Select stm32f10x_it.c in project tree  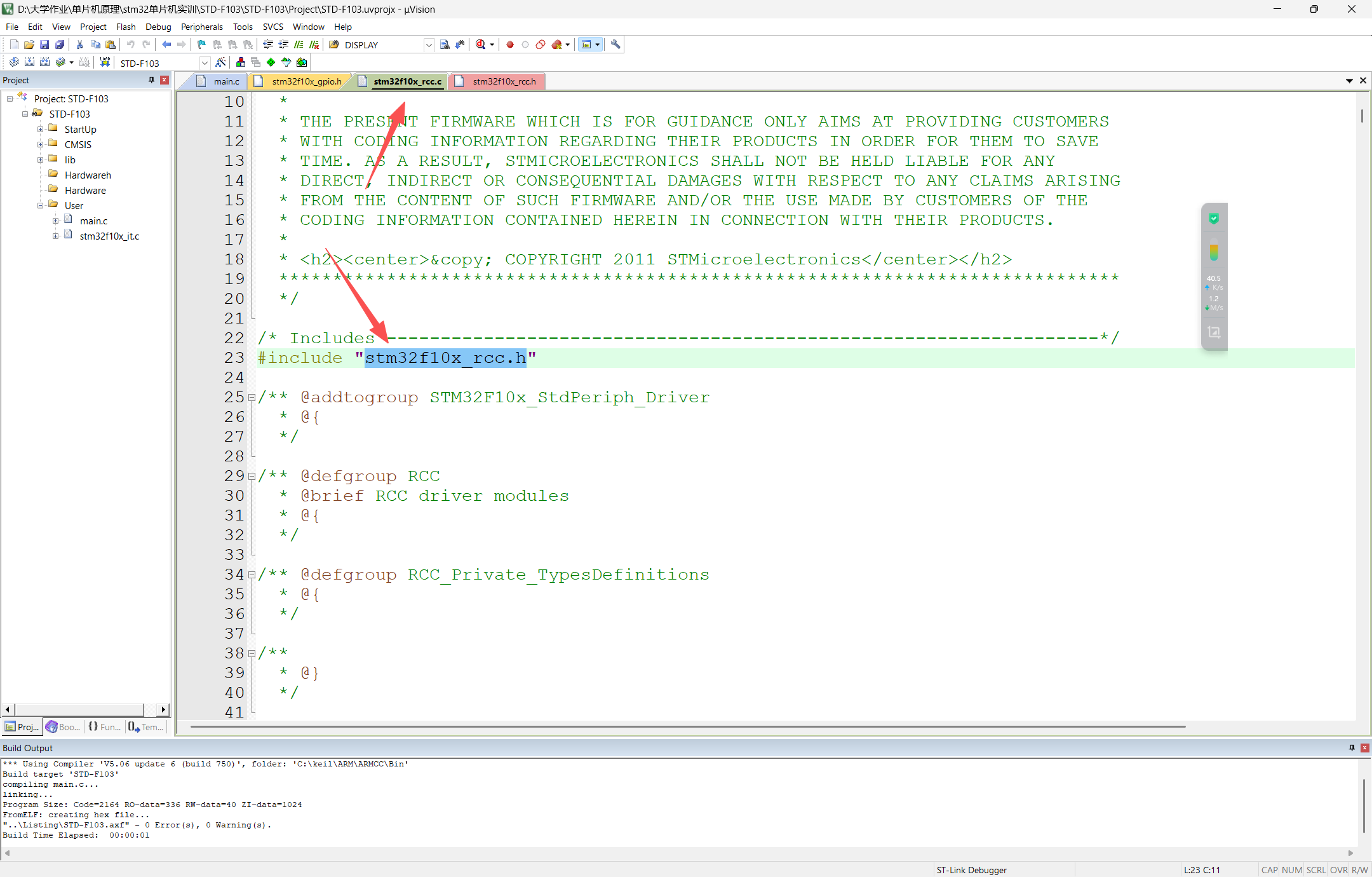click(109, 236)
